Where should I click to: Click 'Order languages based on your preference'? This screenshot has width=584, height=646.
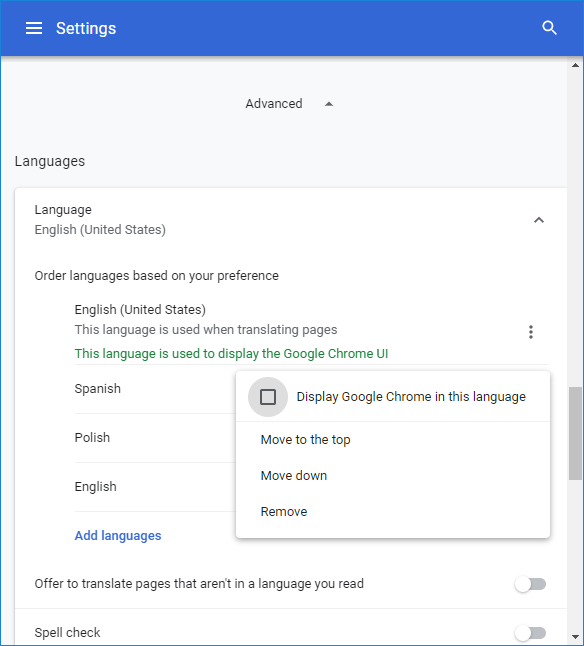point(157,276)
